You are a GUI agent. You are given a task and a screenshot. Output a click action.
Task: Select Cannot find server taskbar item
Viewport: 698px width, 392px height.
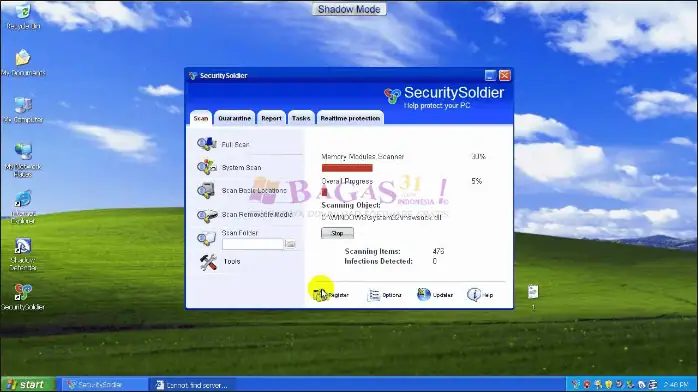(x=192, y=385)
